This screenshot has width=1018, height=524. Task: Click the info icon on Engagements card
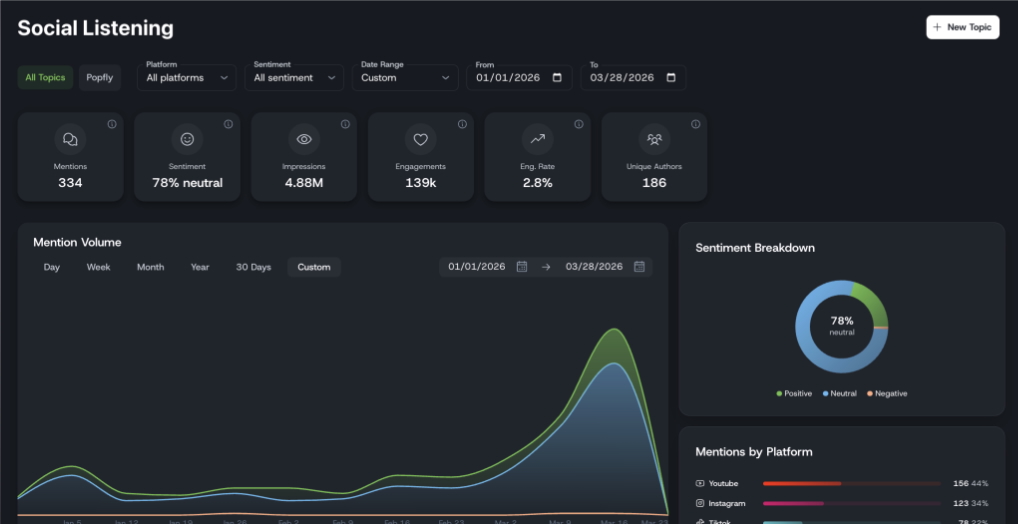(x=462, y=124)
